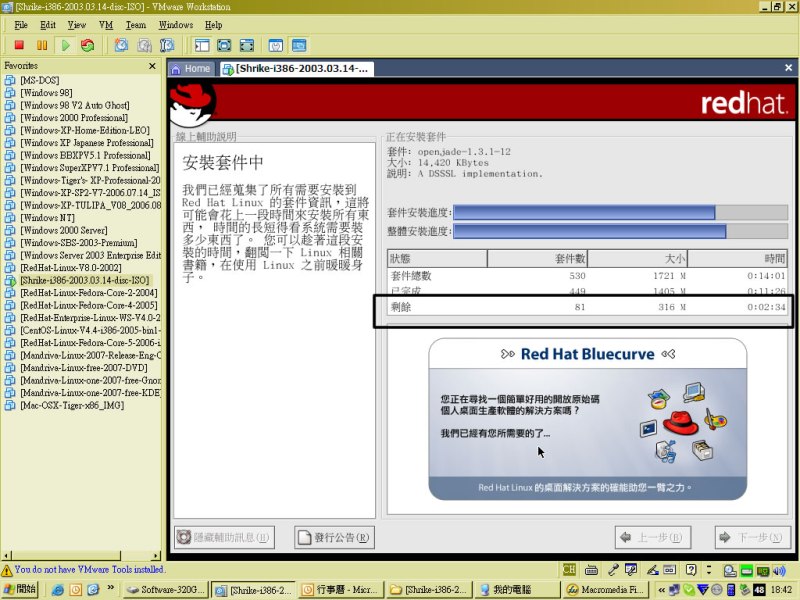Select [MS-DOS] in Favorites
The width and height of the screenshot is (800, 600).
coord(39,80)
